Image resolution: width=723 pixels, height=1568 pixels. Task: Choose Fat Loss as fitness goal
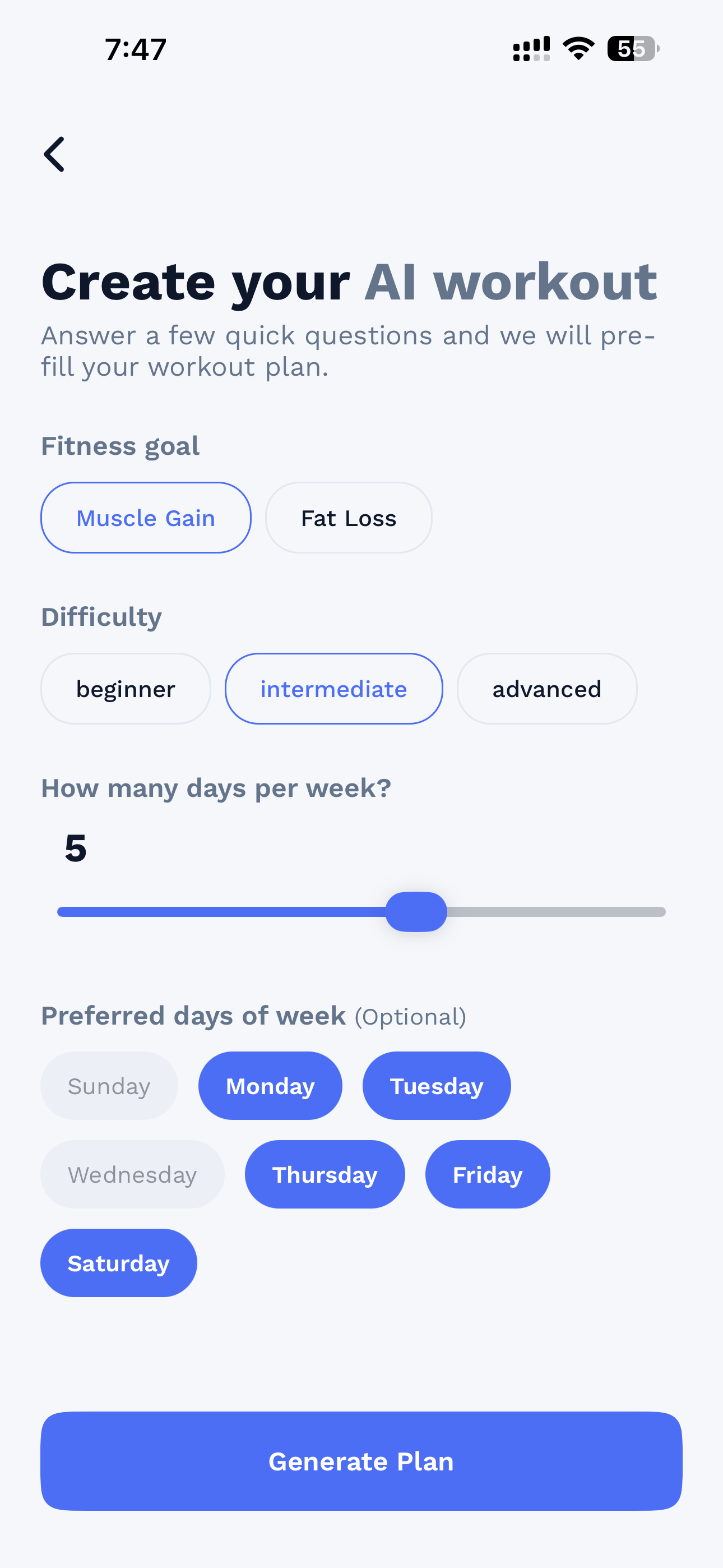[x=349, y=518]
